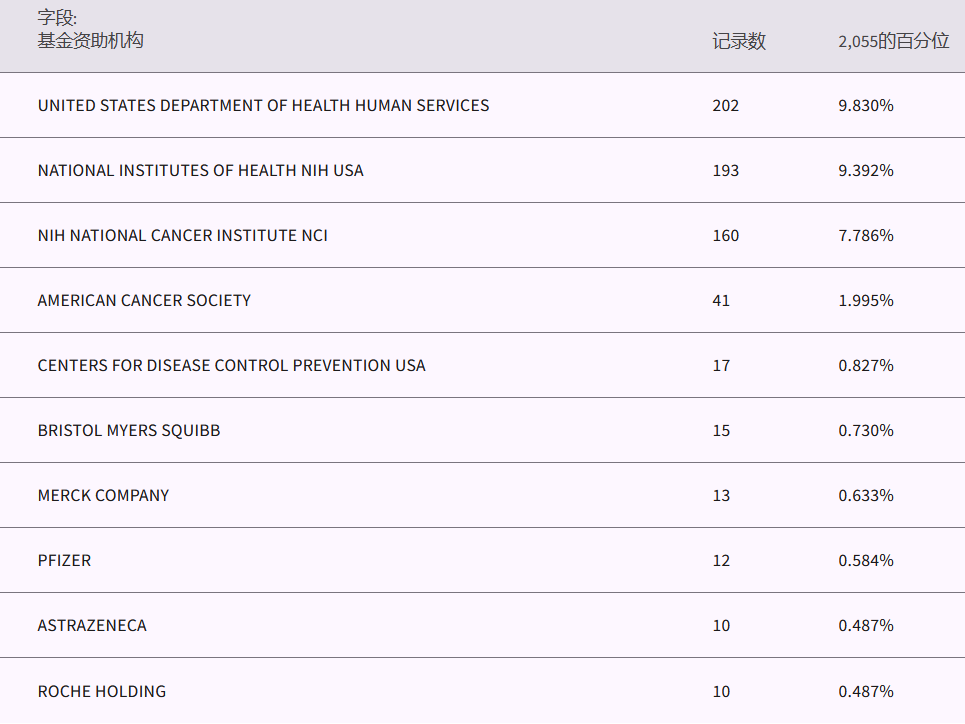Image resolution: width=965 pixels, height=724 pixels.
Task: Open the AstraZeneca entry
Action: 92,625
